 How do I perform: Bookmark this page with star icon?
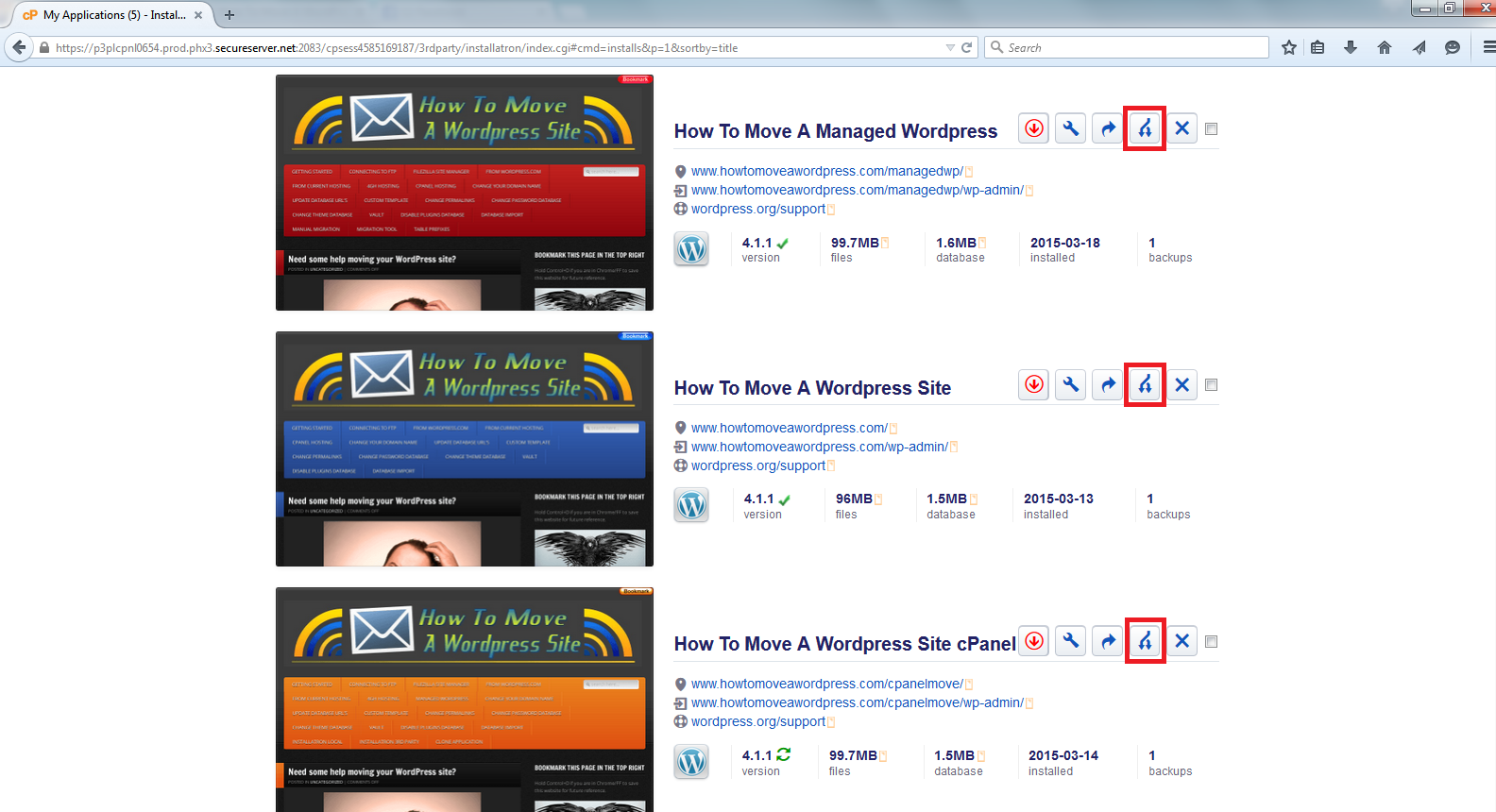(x=1289, y=47)
